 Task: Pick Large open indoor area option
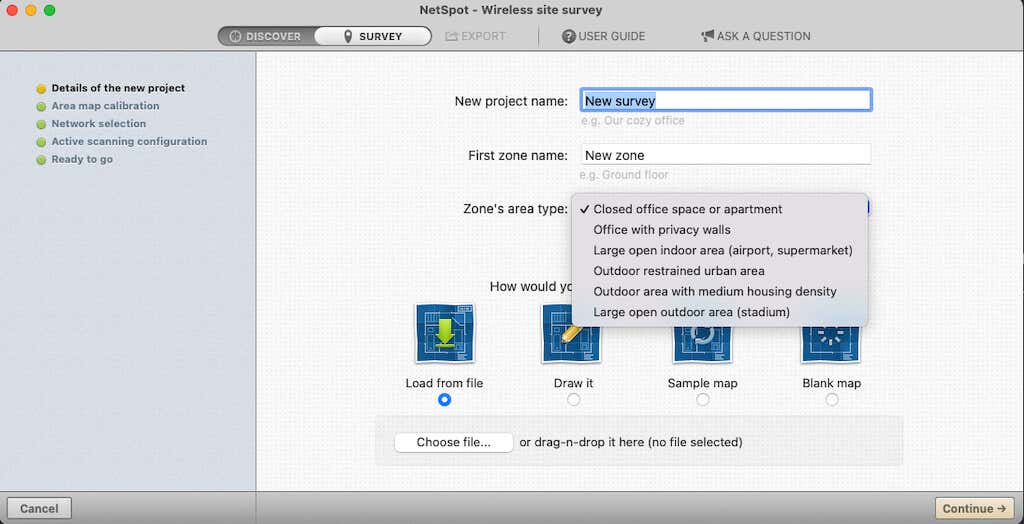720,251
